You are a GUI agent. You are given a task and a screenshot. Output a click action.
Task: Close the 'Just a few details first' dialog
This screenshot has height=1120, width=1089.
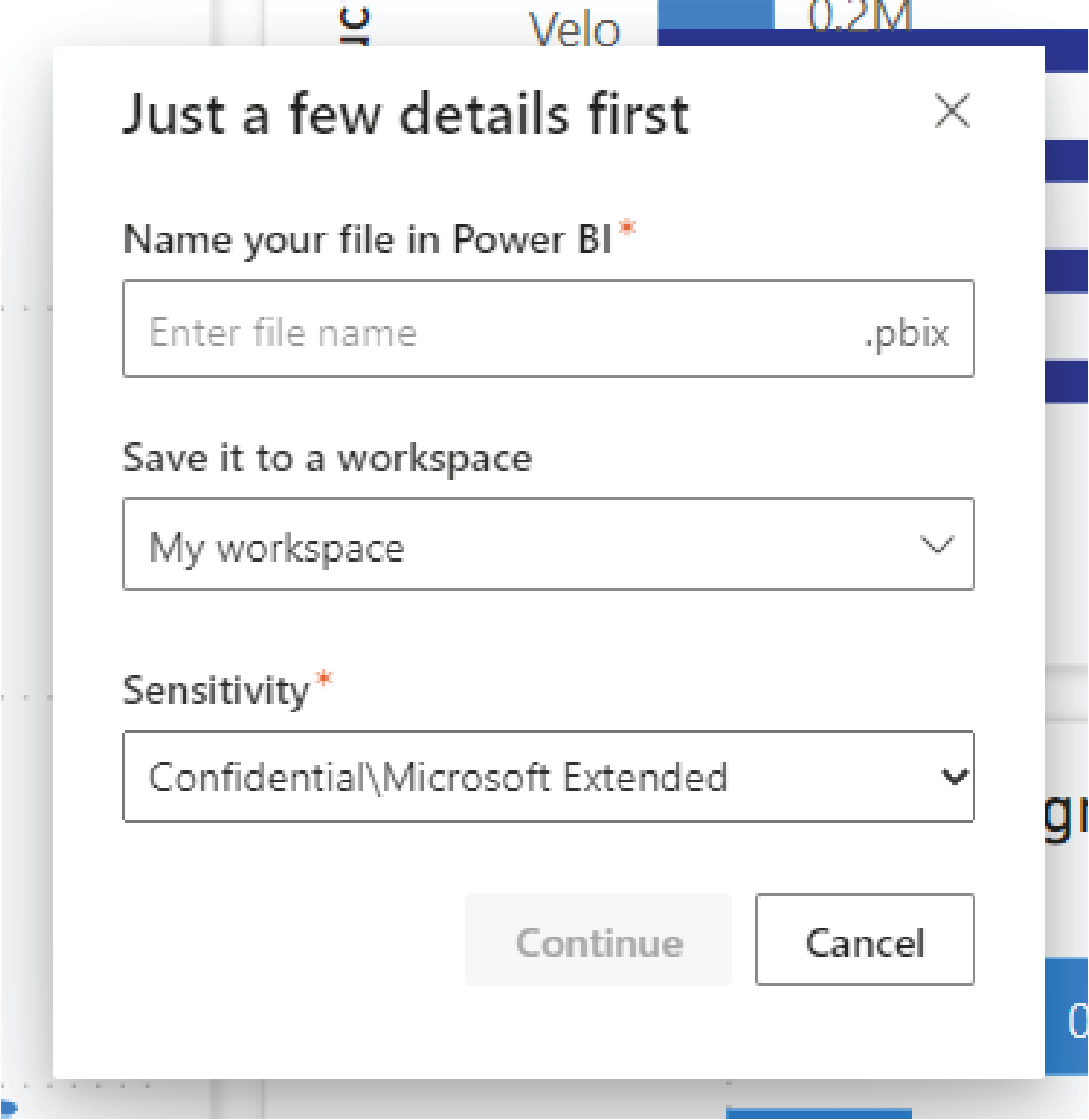[x=952, y=111]
